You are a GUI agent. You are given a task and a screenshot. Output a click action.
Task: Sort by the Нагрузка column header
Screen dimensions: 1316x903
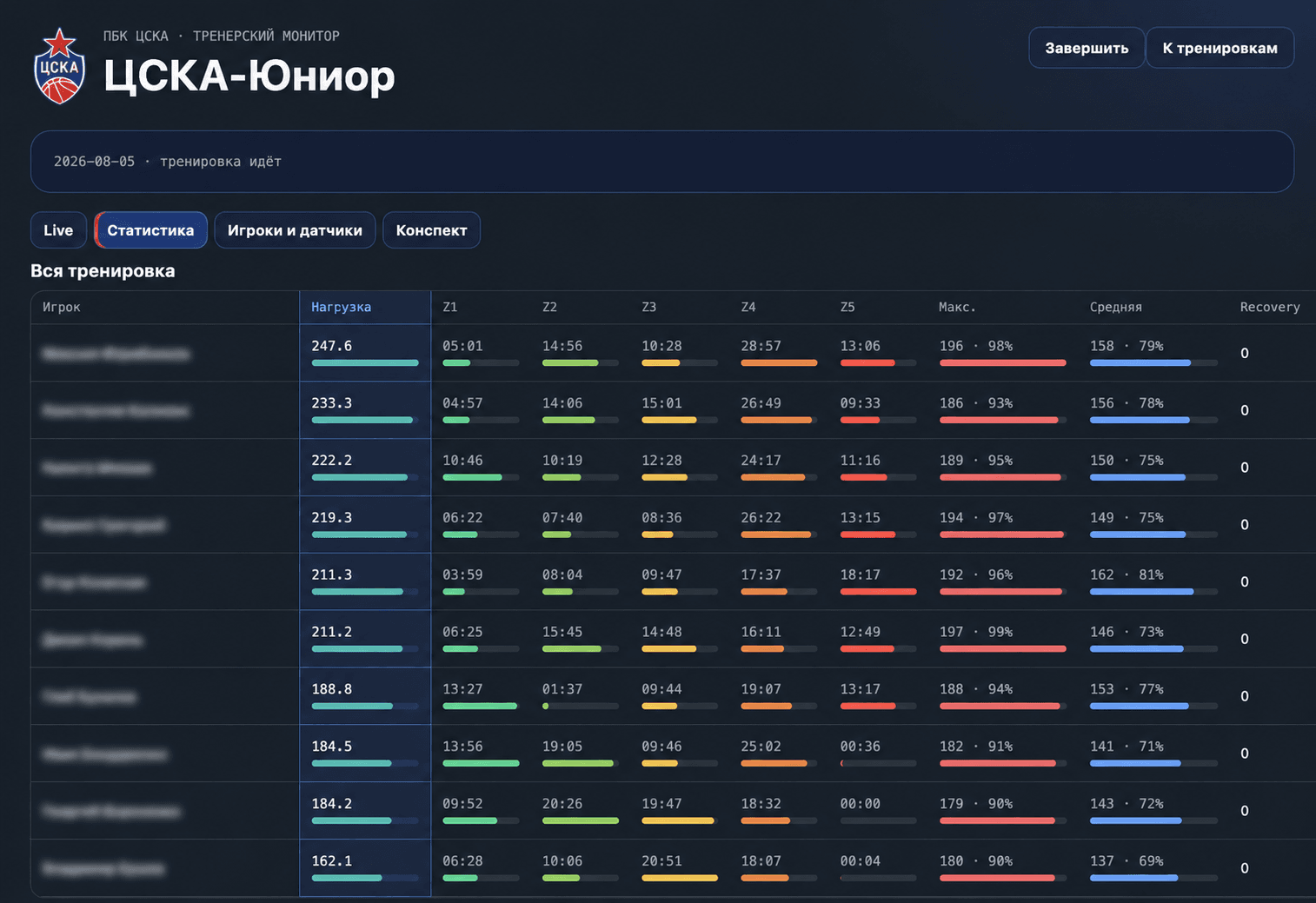342,307
